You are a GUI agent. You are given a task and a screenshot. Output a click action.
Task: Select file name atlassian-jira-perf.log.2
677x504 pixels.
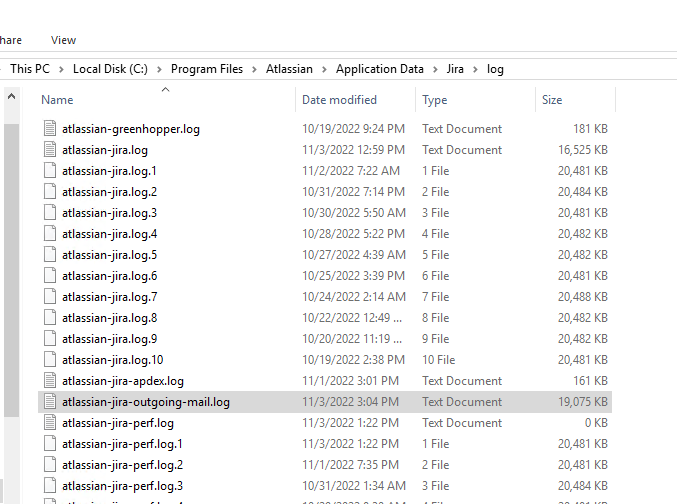(x=123, y=465)
